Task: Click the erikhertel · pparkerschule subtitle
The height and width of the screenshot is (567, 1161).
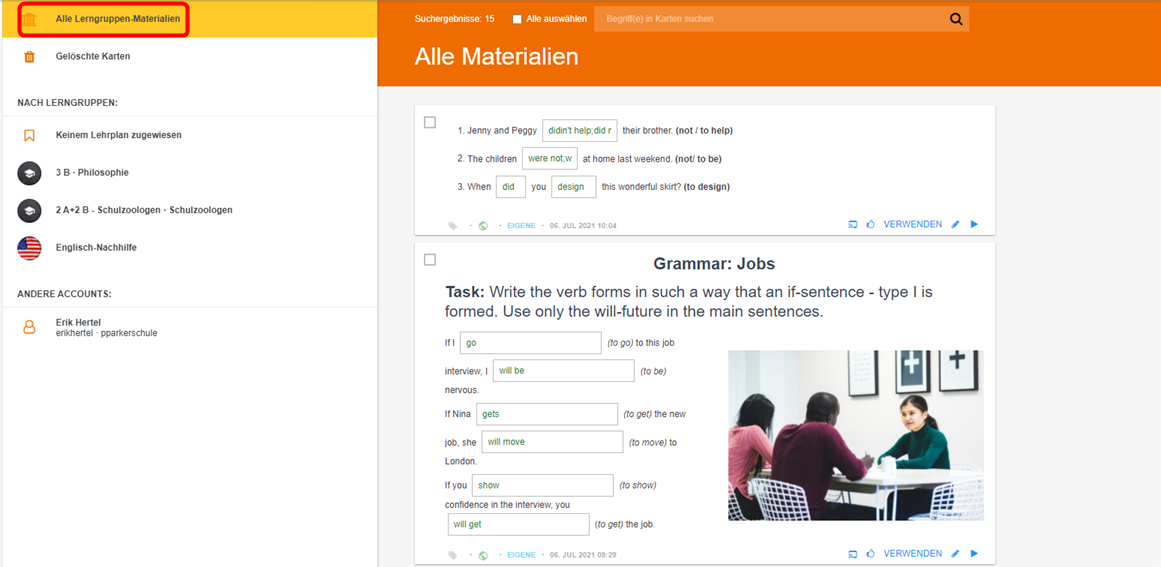Action: click(107, 333)
